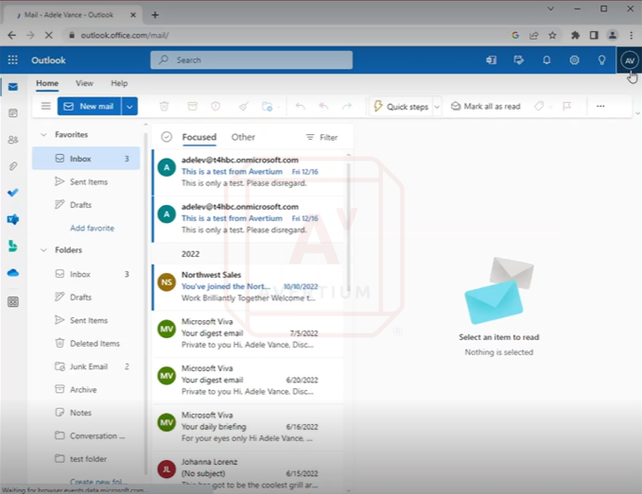Click the select-all messages circle checkbox
642x494 pixels.
click(166, 137)
